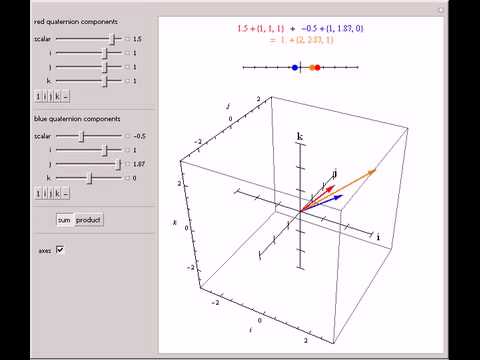Click red quaternion i slider thumb

click(x=105, y=53)
